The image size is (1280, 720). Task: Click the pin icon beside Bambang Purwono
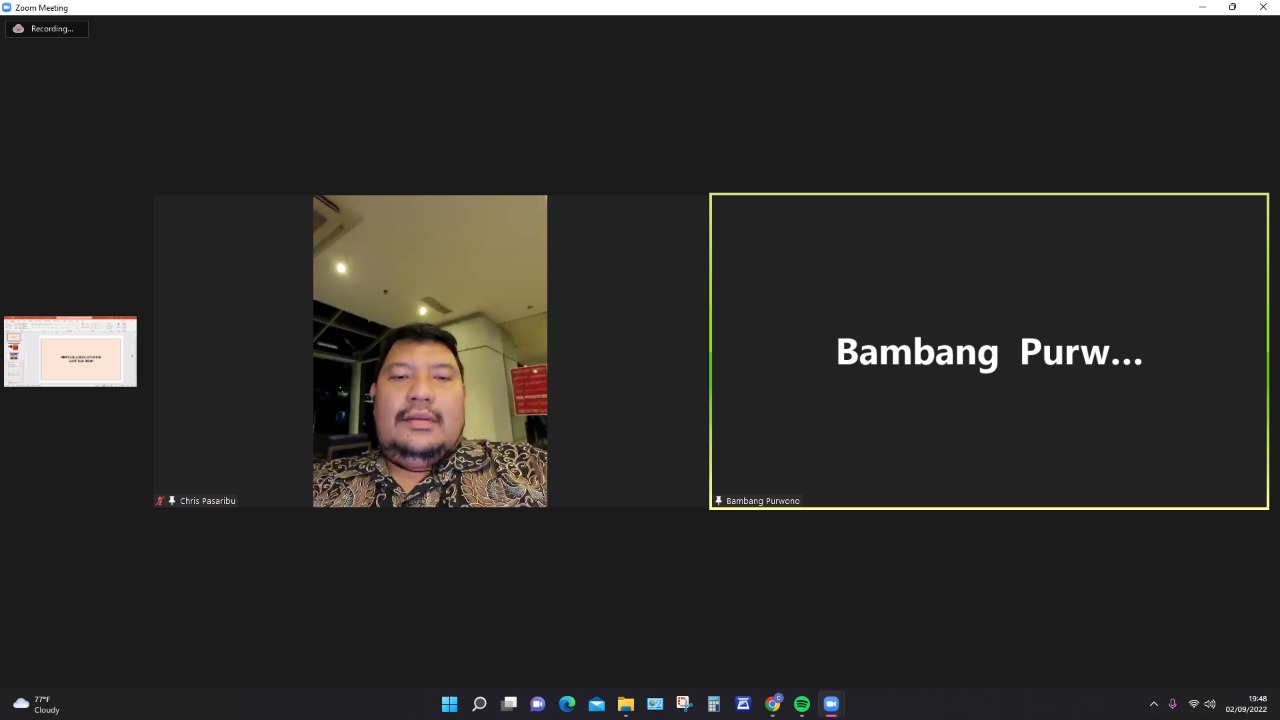click(x=718, y=501)
